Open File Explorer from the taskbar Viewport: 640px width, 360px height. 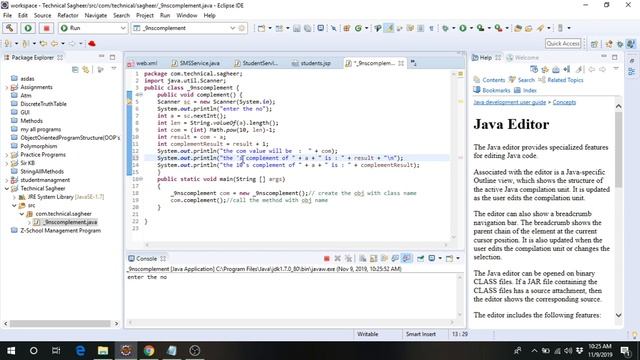(103, 351)
